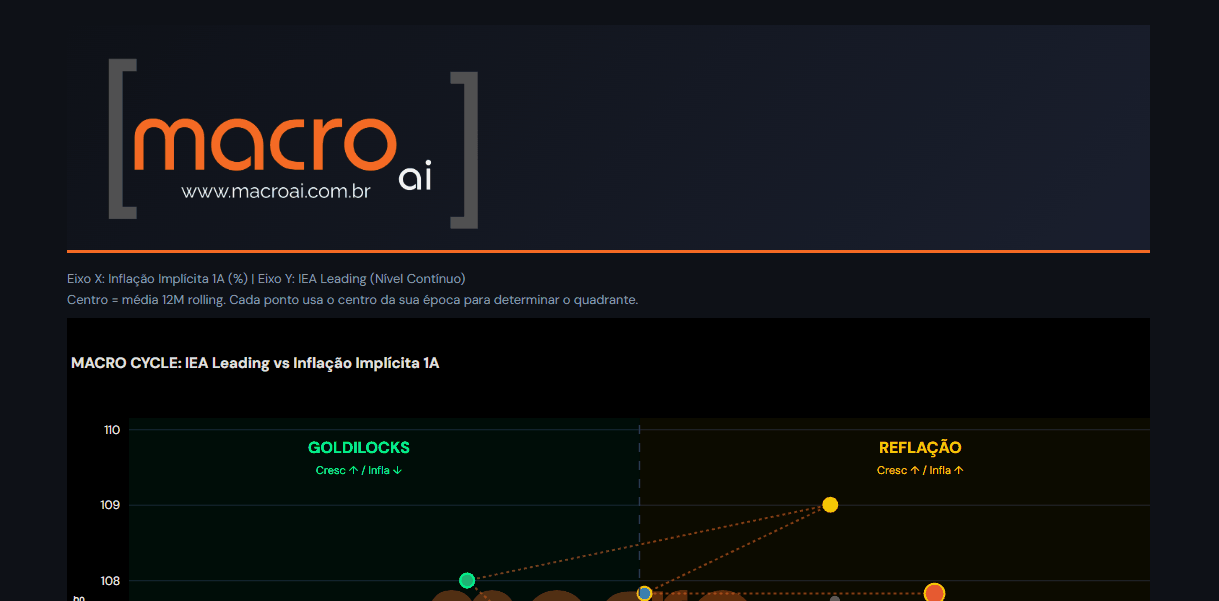
Task: Click the y-axis value 110
Action: (x=111, y=430)
